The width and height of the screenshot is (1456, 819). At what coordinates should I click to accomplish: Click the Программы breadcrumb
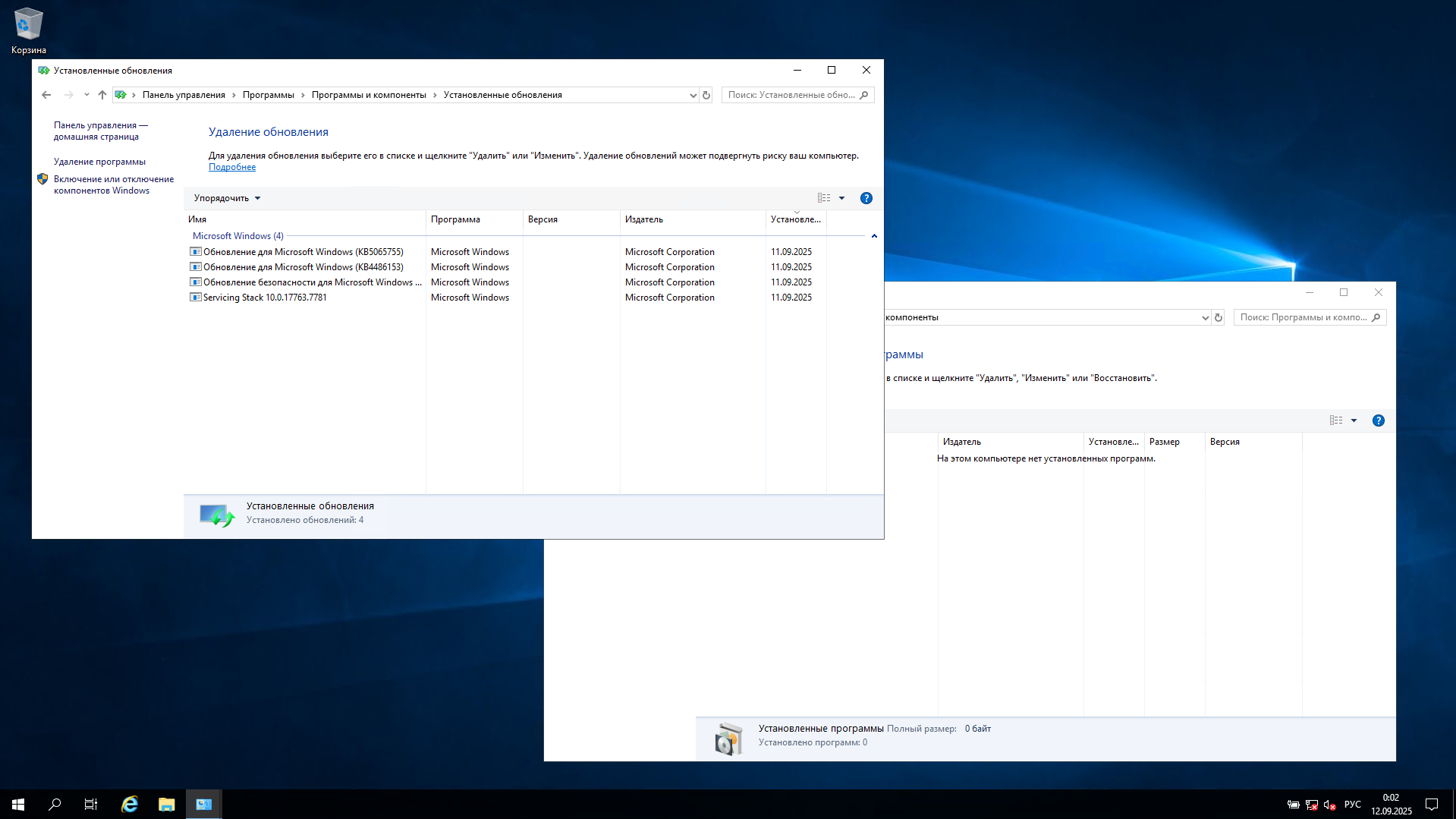tap(269, 95)
